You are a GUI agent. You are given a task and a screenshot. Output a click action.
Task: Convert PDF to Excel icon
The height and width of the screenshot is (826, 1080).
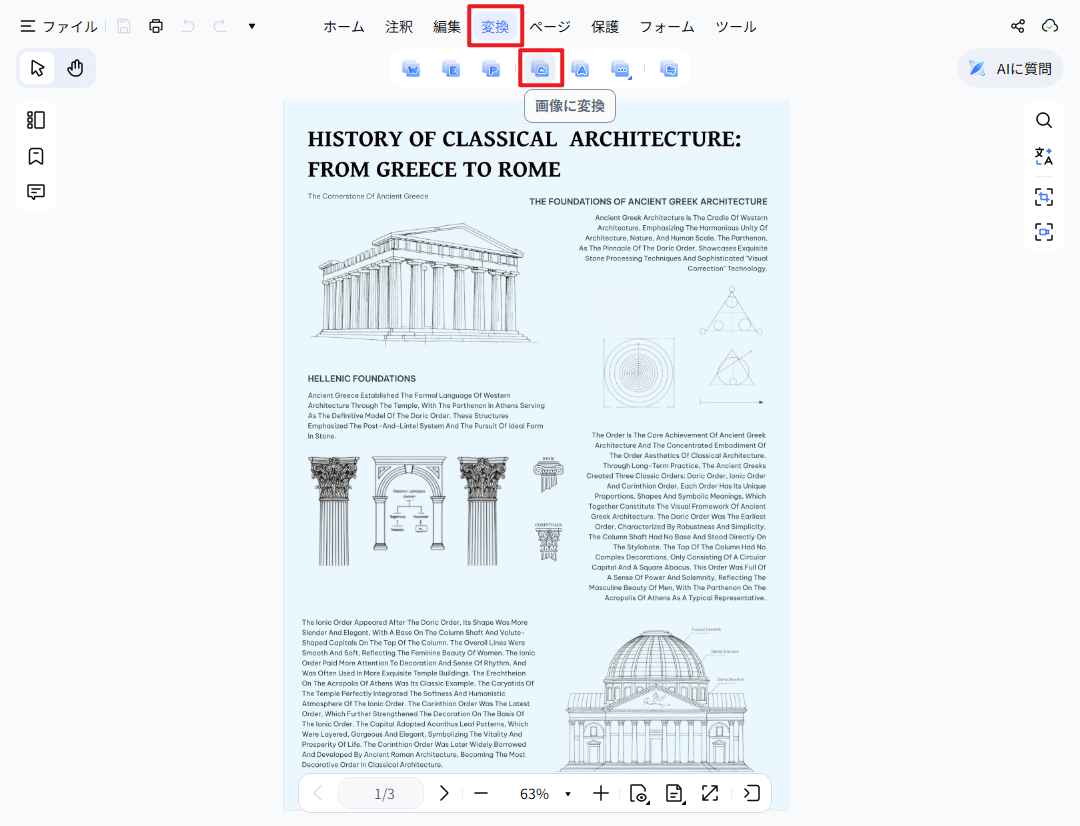click(x=451, y=69)
